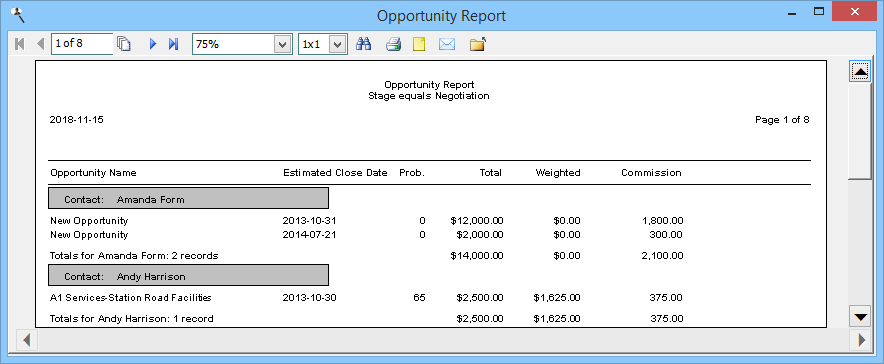Click the 2,100.00 commission subtotal
Screen dimensions: 884x364
[663, 256]
